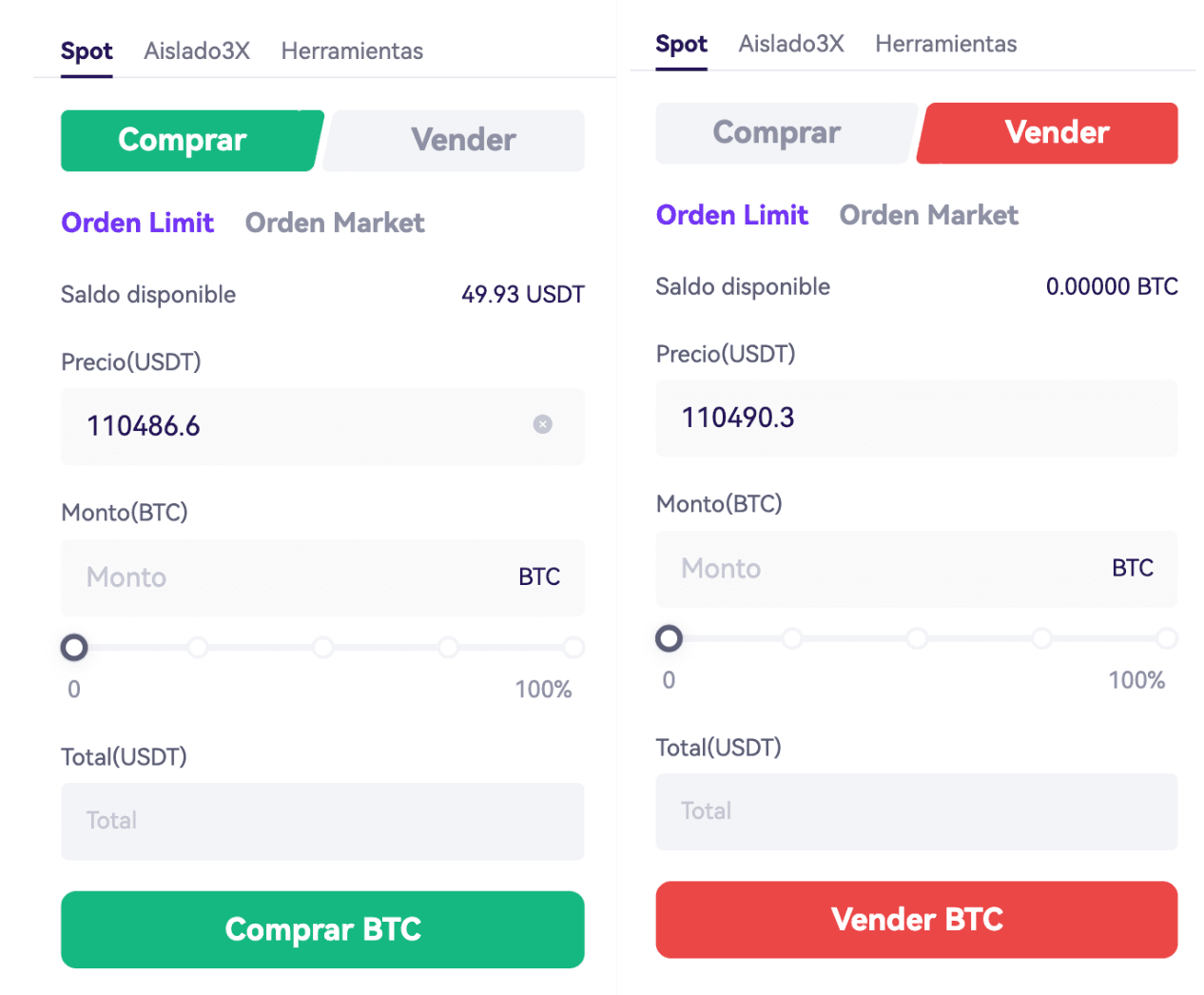Set buy slider to 100% mark
This screenshot has height=995, width=1204.
click(x=573, y=648)
